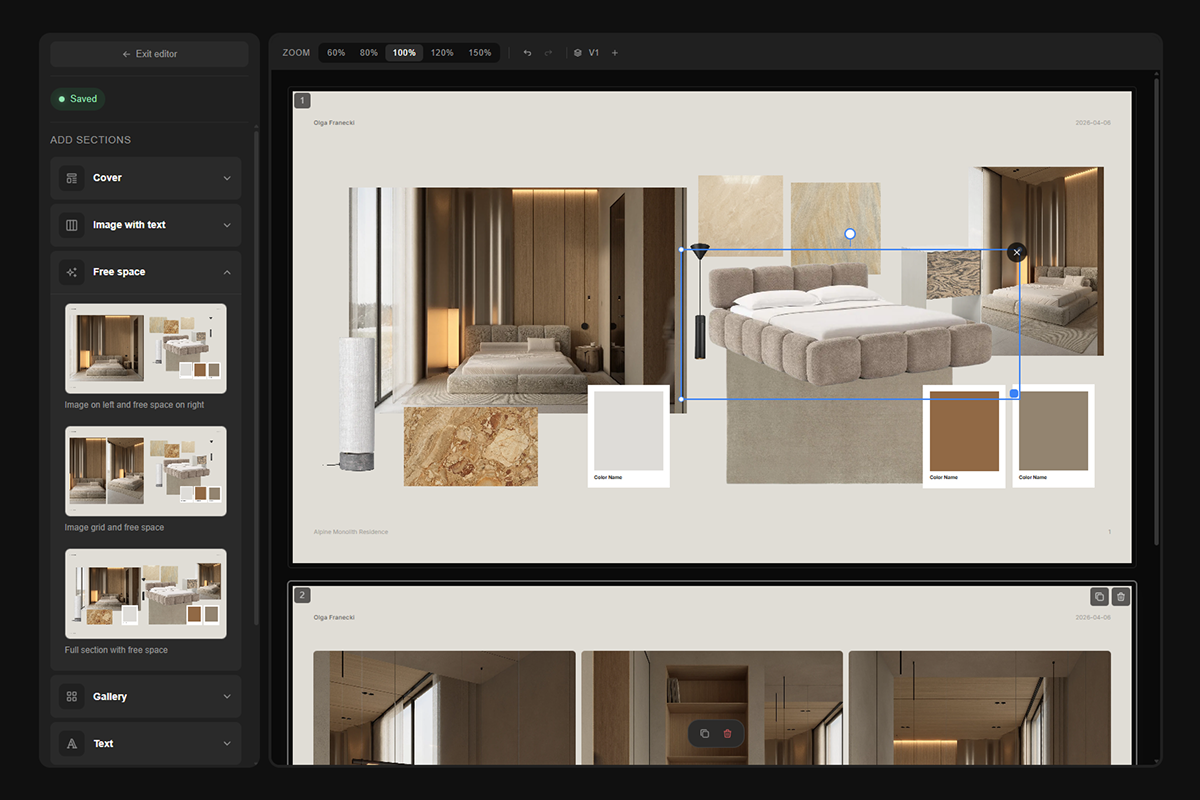Delete section 2 using the top-right trash icon

click(1121, 597)
